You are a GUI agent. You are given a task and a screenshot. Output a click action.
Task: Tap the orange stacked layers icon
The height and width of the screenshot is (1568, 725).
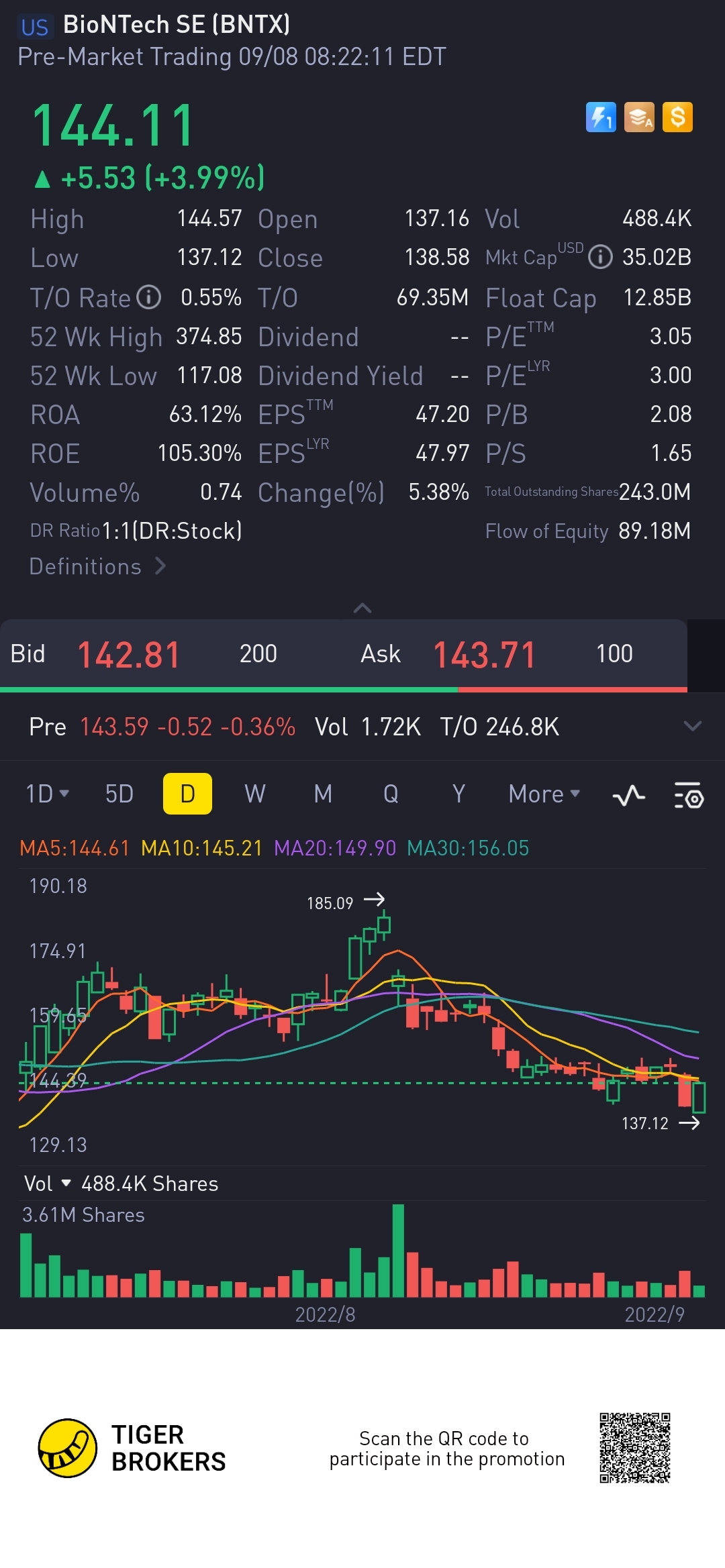[x=639, y=117]
